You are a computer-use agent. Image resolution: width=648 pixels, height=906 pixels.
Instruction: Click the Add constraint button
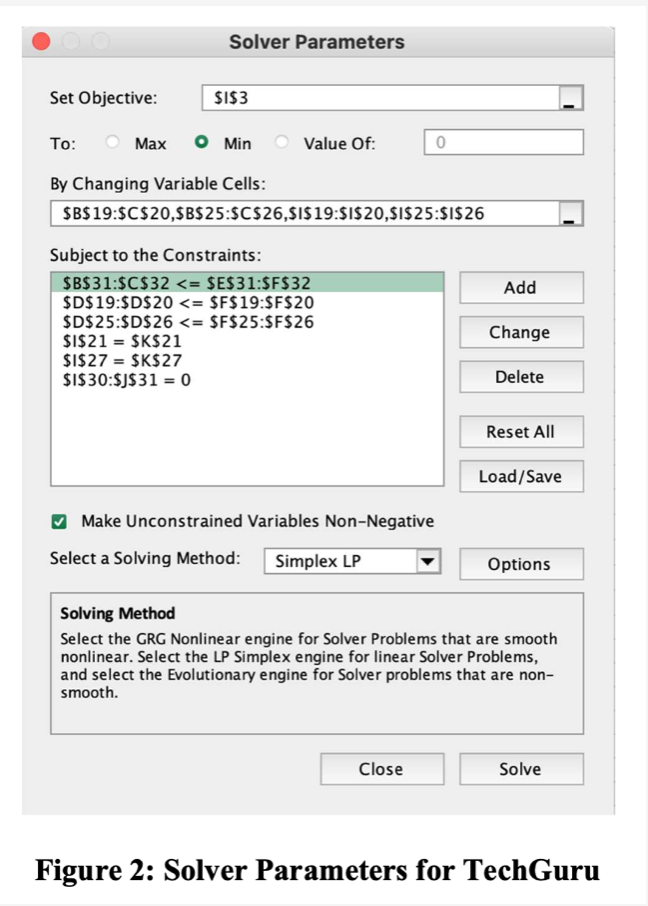point(521,287)
